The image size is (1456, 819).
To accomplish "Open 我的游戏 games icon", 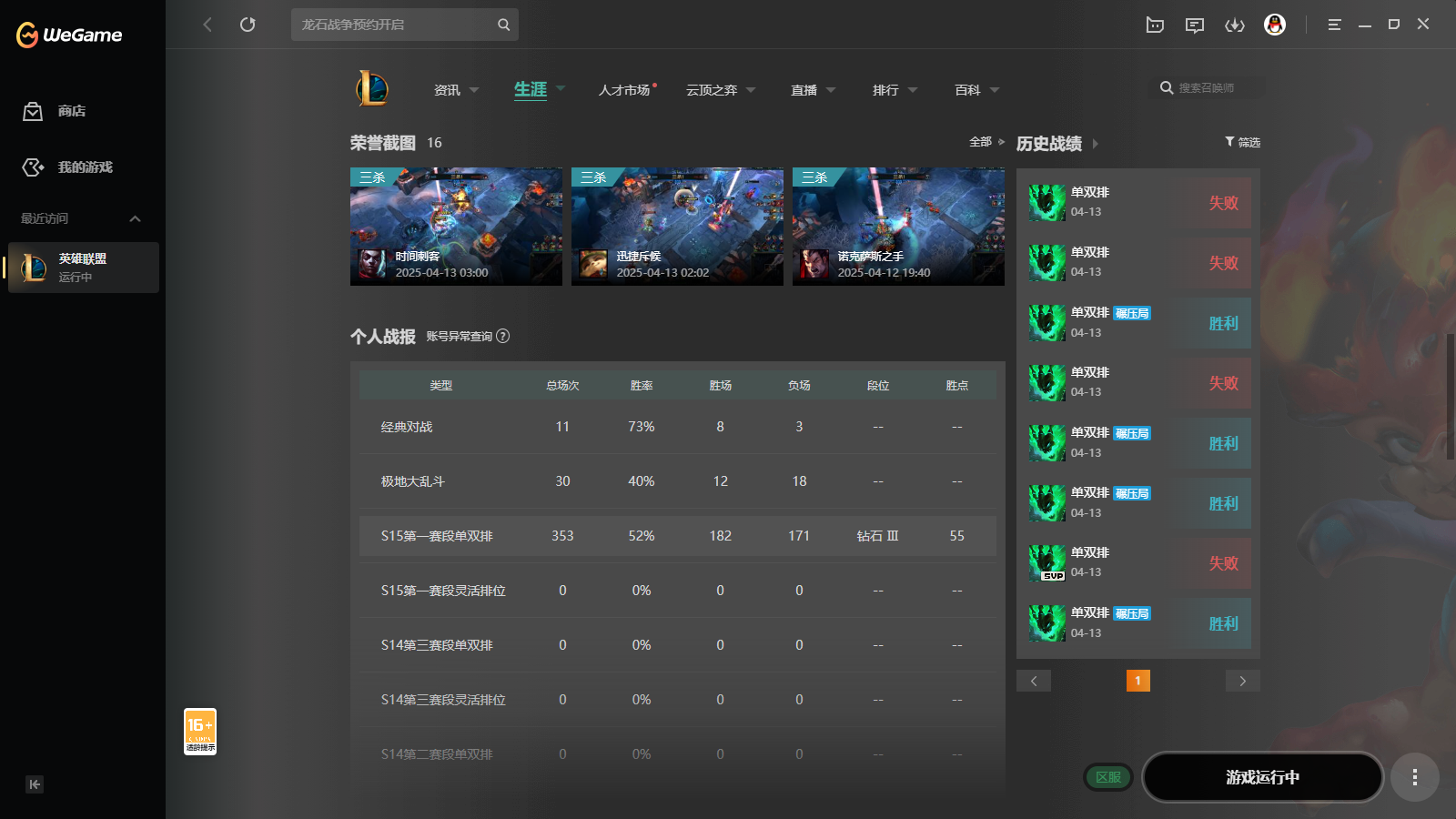I will (33, 167).
